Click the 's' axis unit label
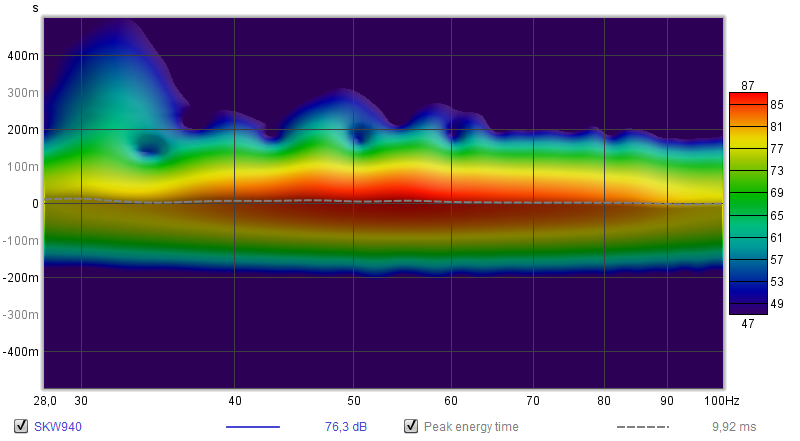This screenshot has height=441, width=800. (x=35, y=8)
